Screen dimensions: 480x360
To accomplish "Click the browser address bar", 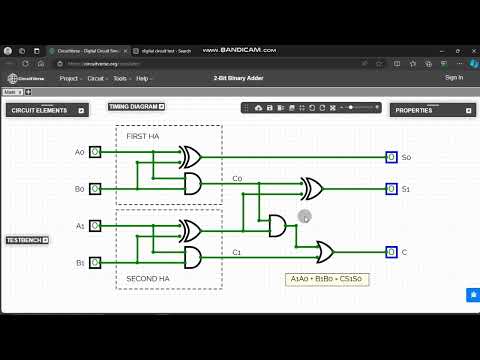I will (210, 64).
